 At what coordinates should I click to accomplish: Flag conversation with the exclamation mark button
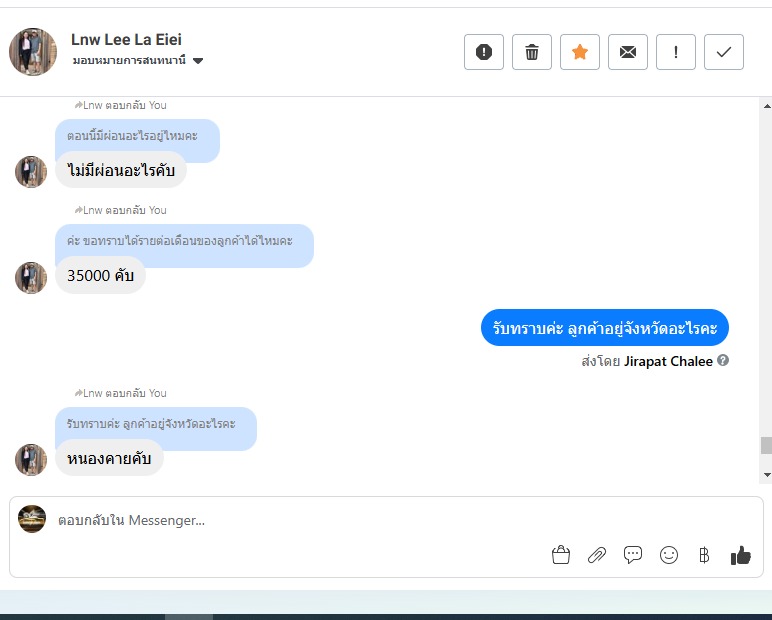tap(676, 52)
